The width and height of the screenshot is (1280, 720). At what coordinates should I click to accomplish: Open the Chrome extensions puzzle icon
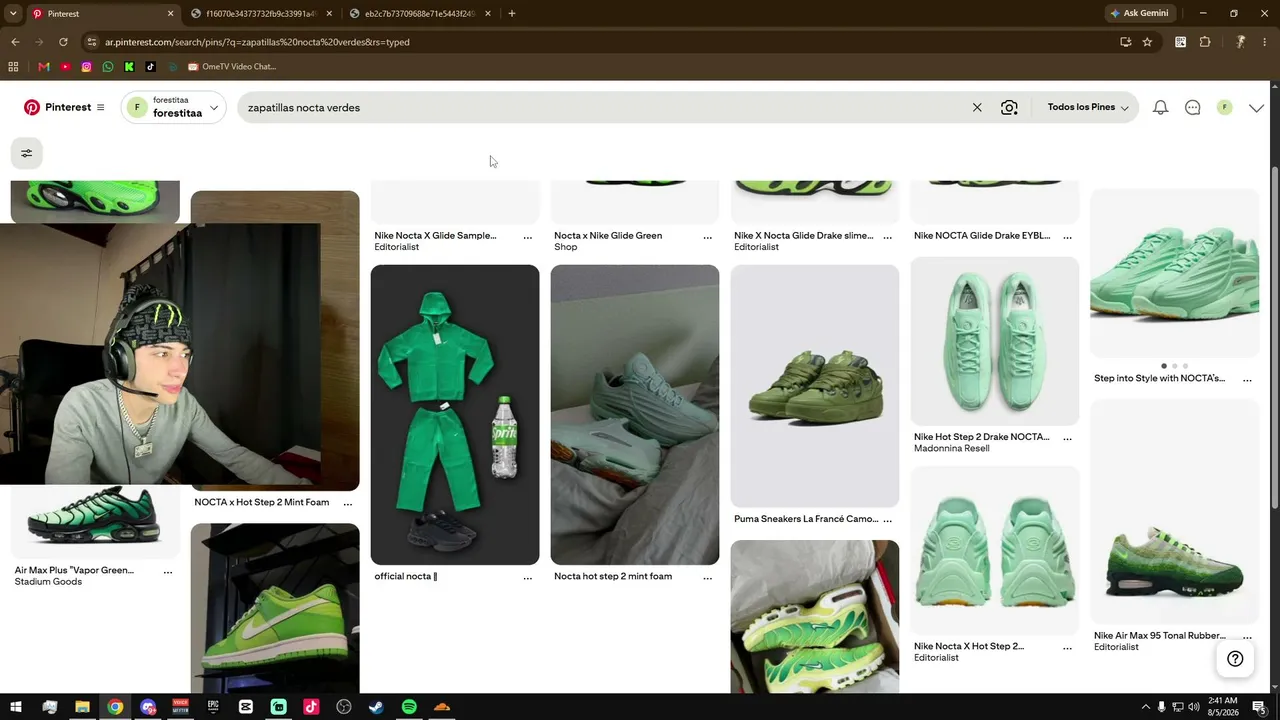pyautogui.click(x=1205, y=42)
